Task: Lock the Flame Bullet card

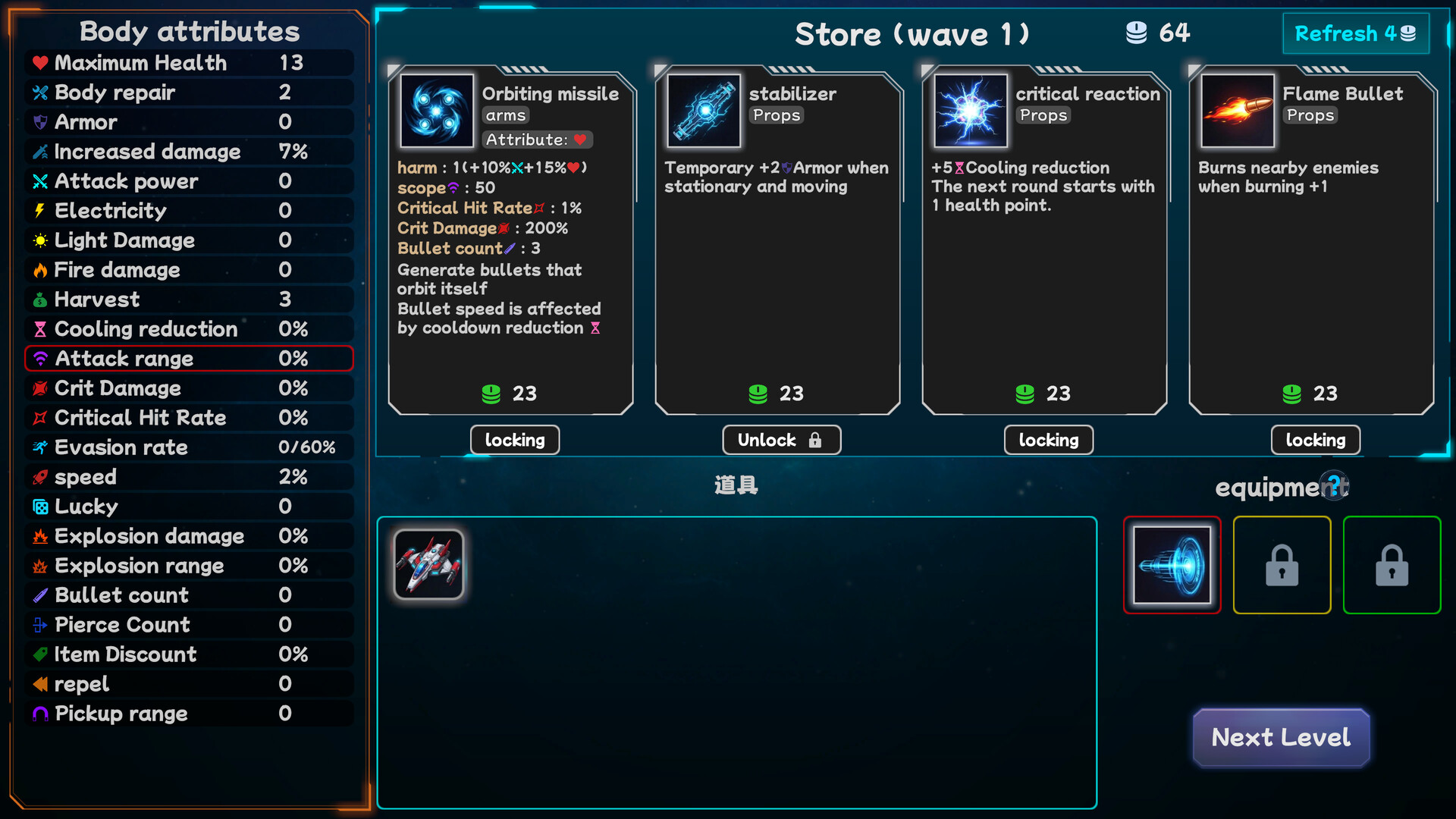Action: pyautogui.click(x=1316, y=440)
